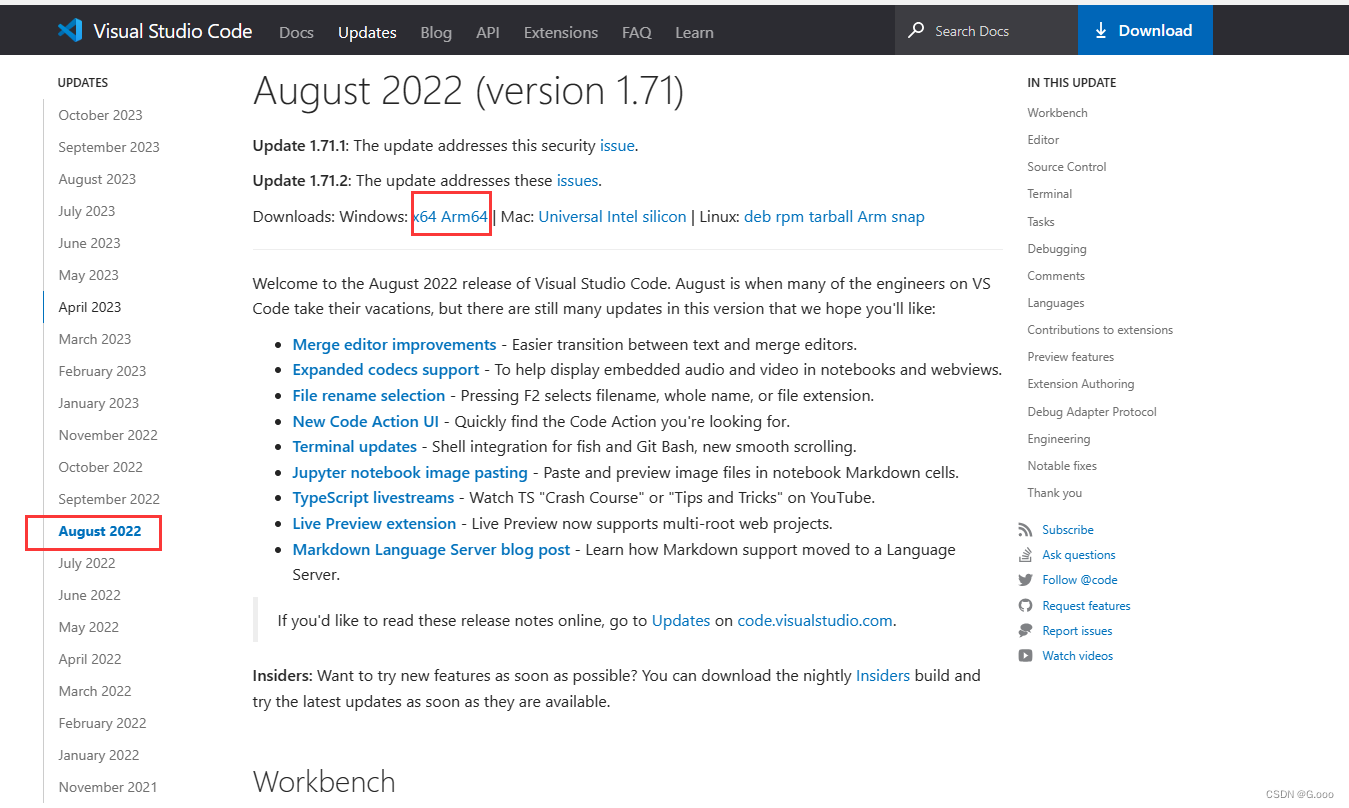Image resolution: width=1349 pixels, height=808 pixels.
Task: Download the Windows x64 build
Action: pos(425,216)
